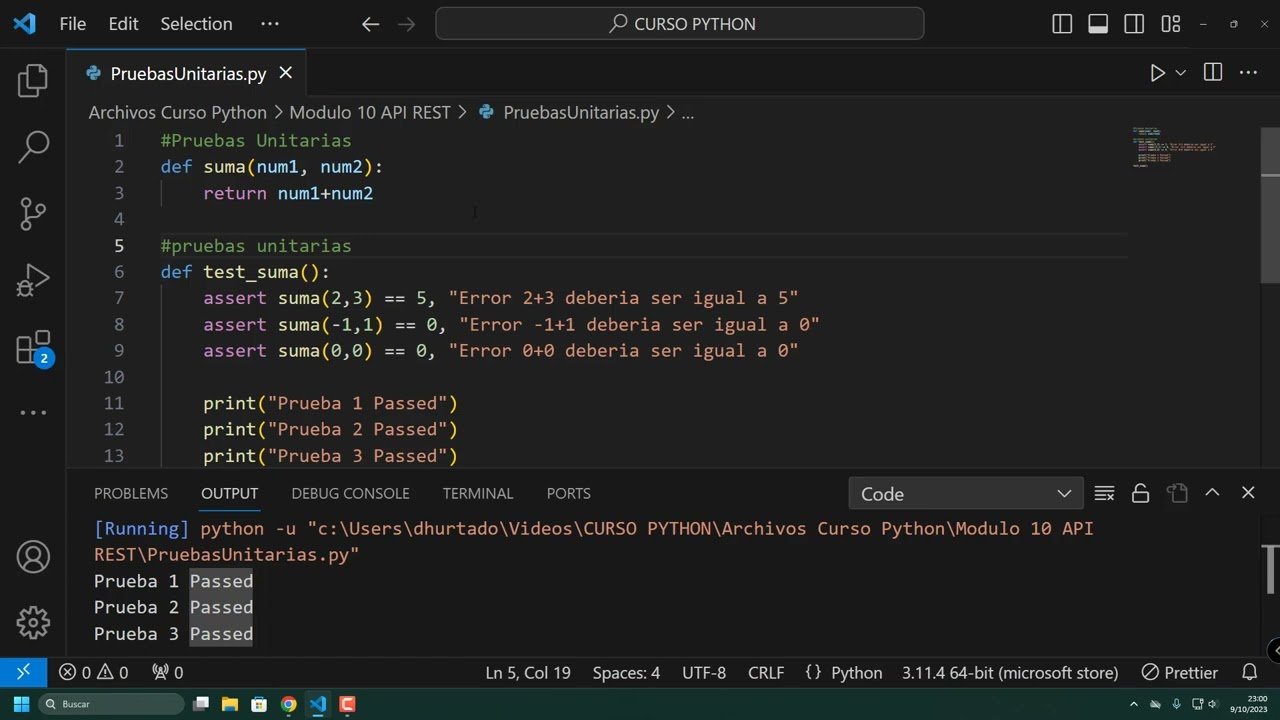Show hidden system tray icons chevron
Screen dimensions: 1280x720
coord(1134,704)
